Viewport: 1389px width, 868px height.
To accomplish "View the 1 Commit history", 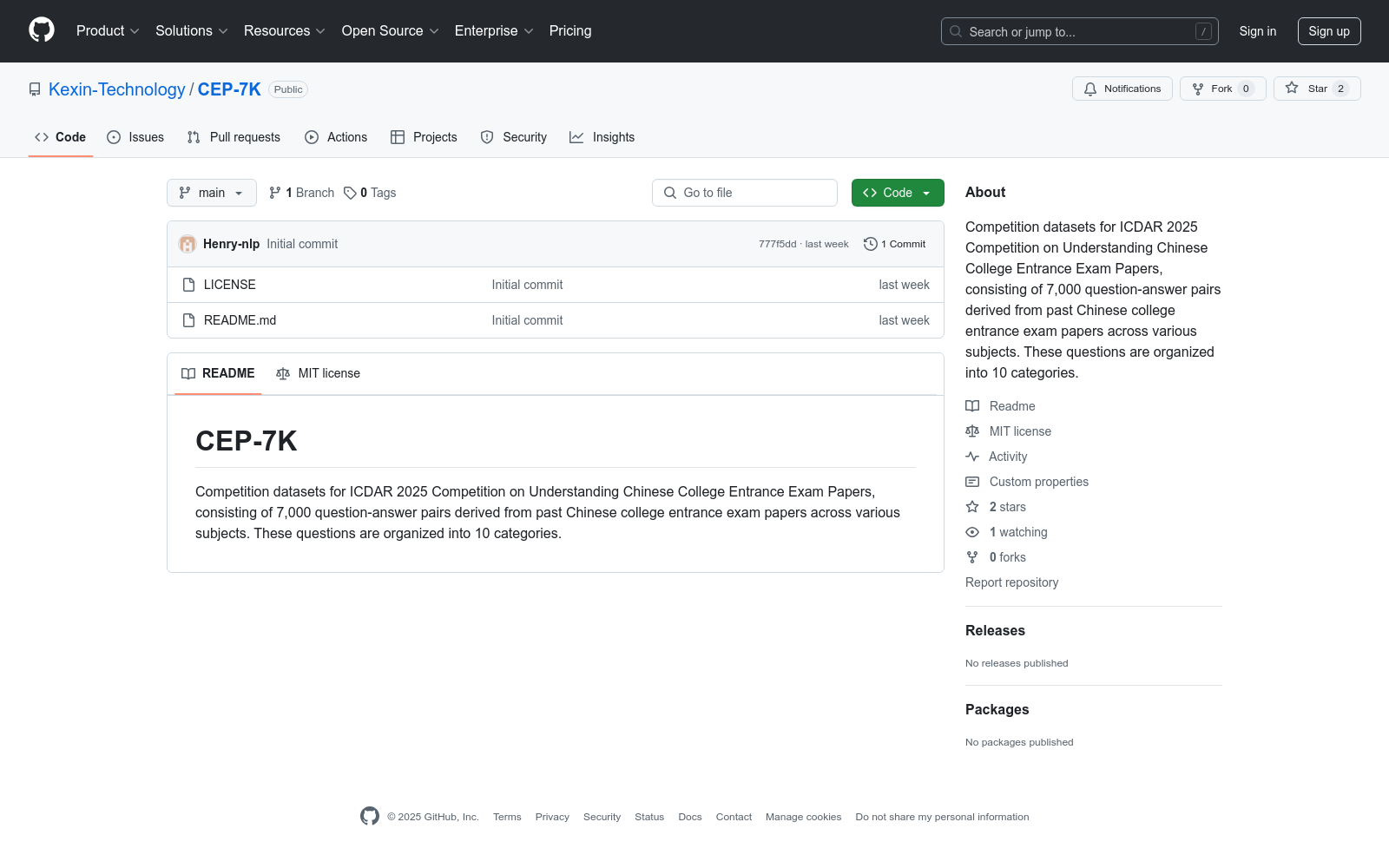I will pyautogui.click(x=895, y=244).
